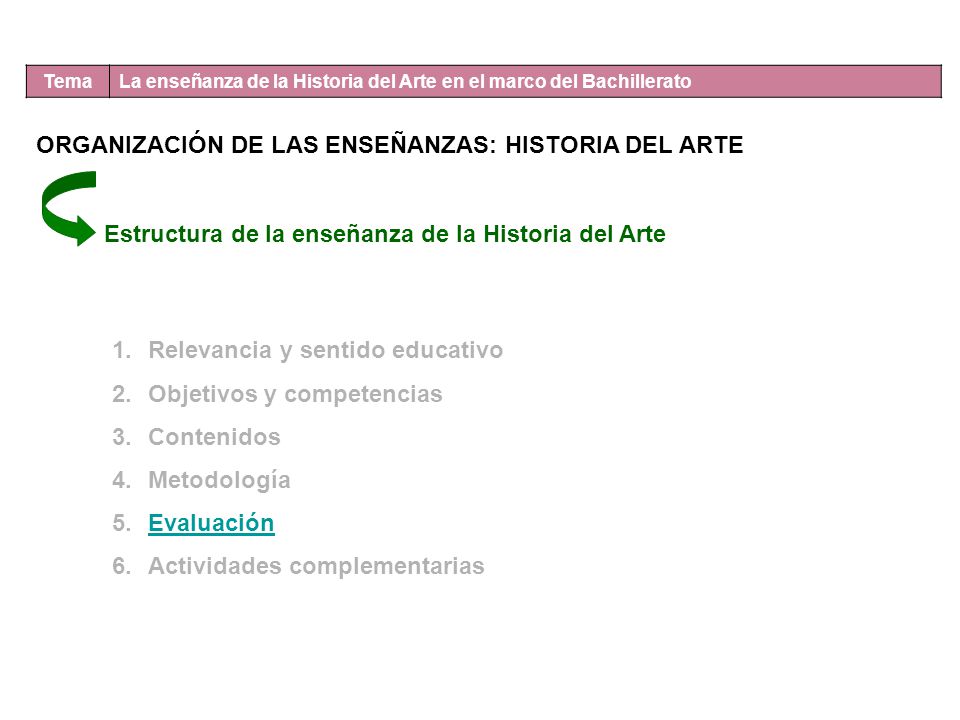Select 'Objetivos y competencias' list item

295,394
